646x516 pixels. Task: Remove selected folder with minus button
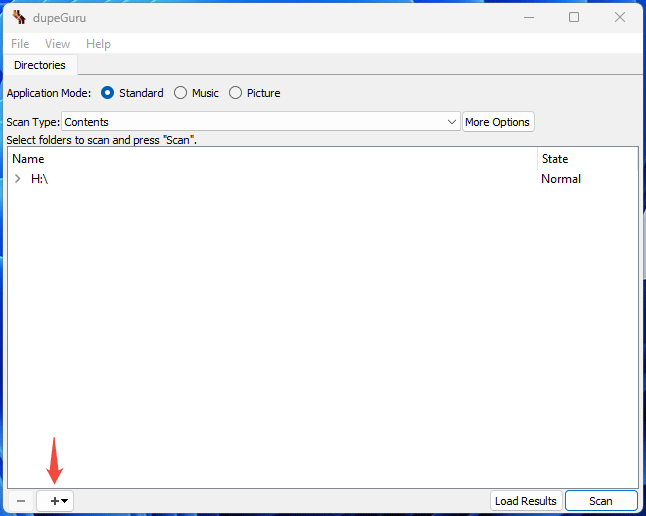click(21, 501)
